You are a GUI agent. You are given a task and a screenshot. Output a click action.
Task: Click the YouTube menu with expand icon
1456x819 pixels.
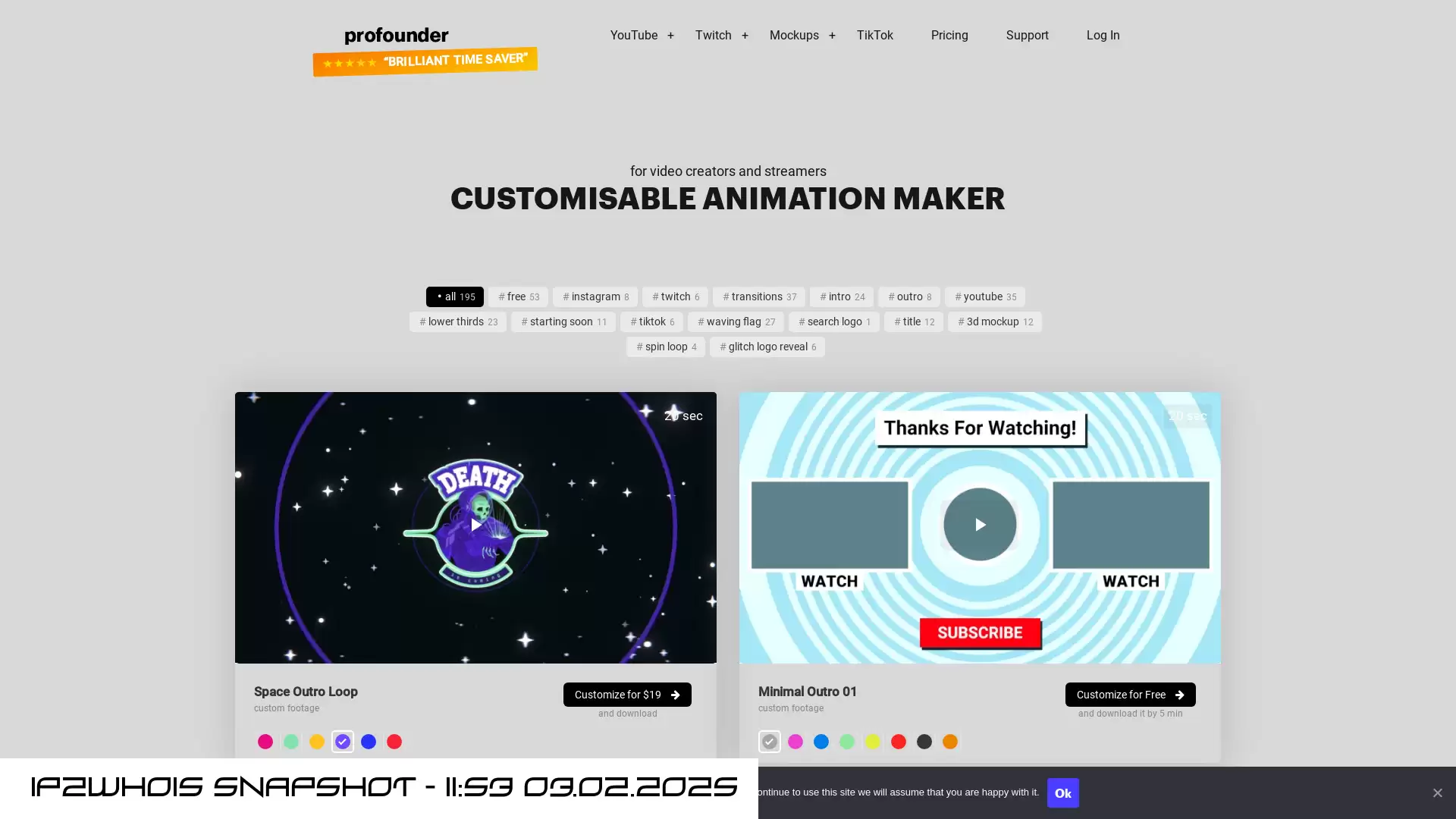click(x=641, y=35)
